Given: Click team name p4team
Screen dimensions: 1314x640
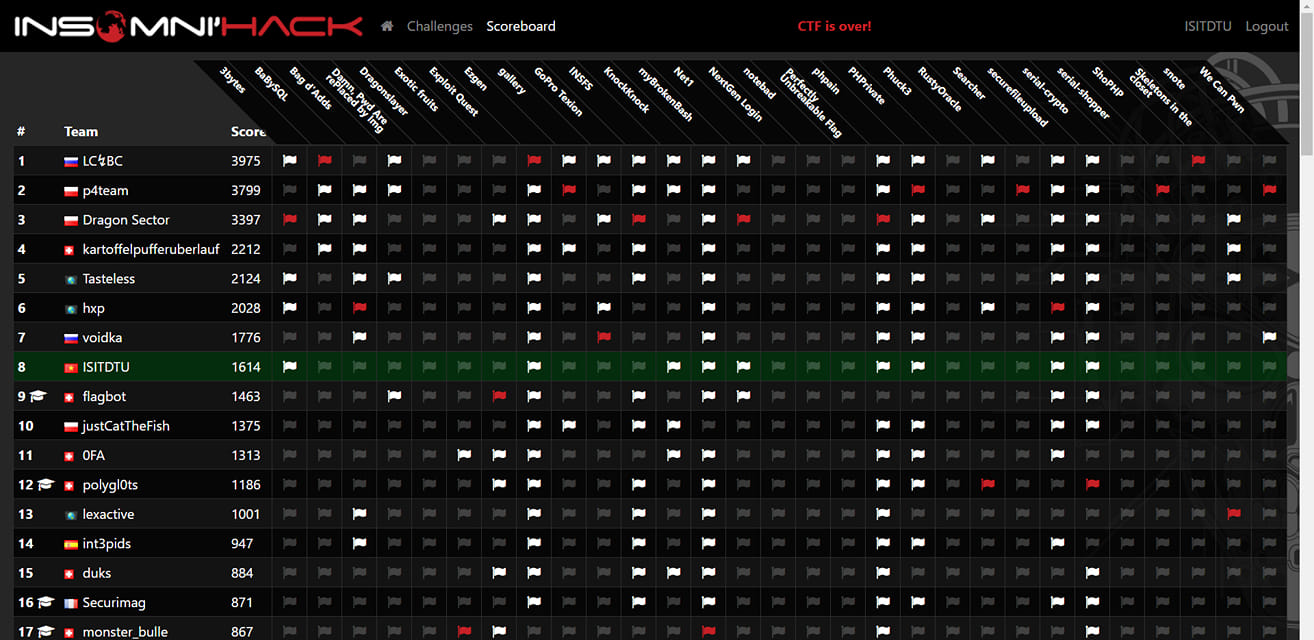Looking at the screenshot, I should pyautogui.click(x=106, y=190).
